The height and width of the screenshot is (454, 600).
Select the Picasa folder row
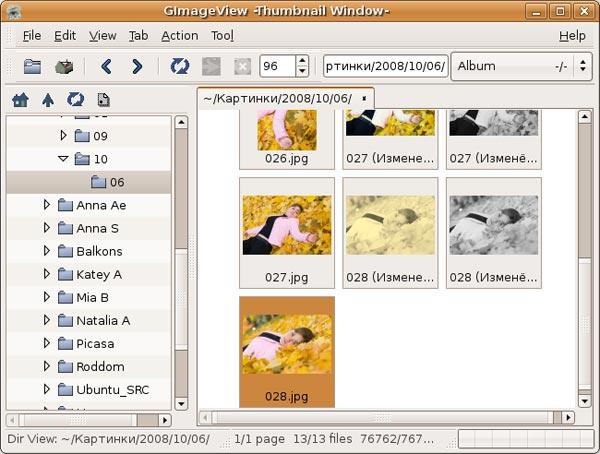(89, 343)
